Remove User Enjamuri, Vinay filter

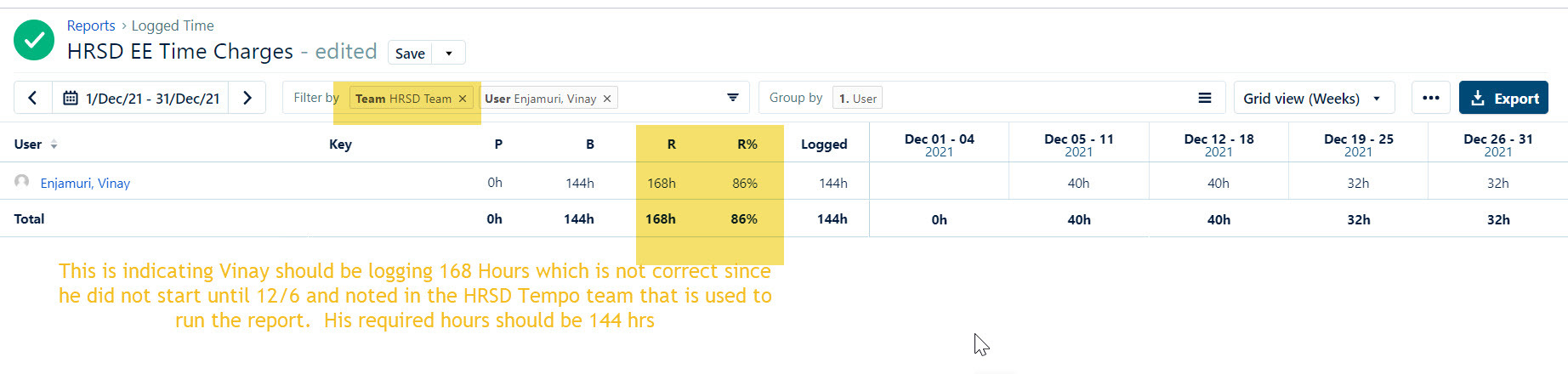click(x=607, y=99)
